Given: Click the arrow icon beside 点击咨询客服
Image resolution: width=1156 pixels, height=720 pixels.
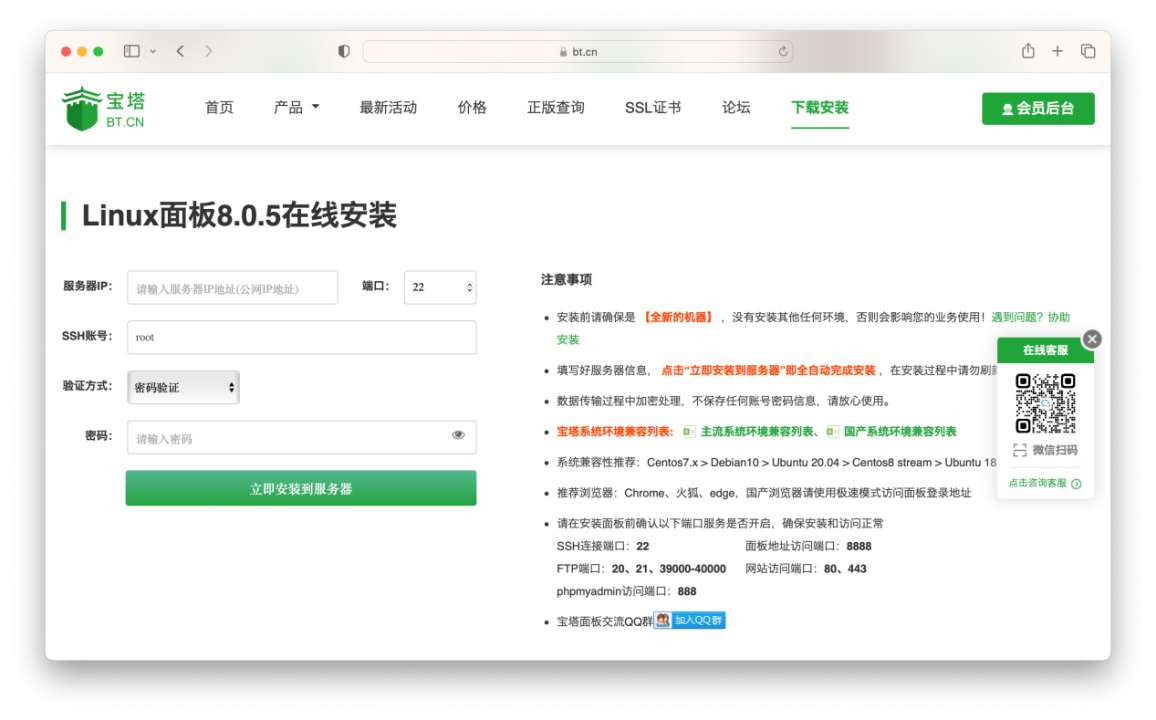Looking at the screenshot, I should click(1076, 484).
